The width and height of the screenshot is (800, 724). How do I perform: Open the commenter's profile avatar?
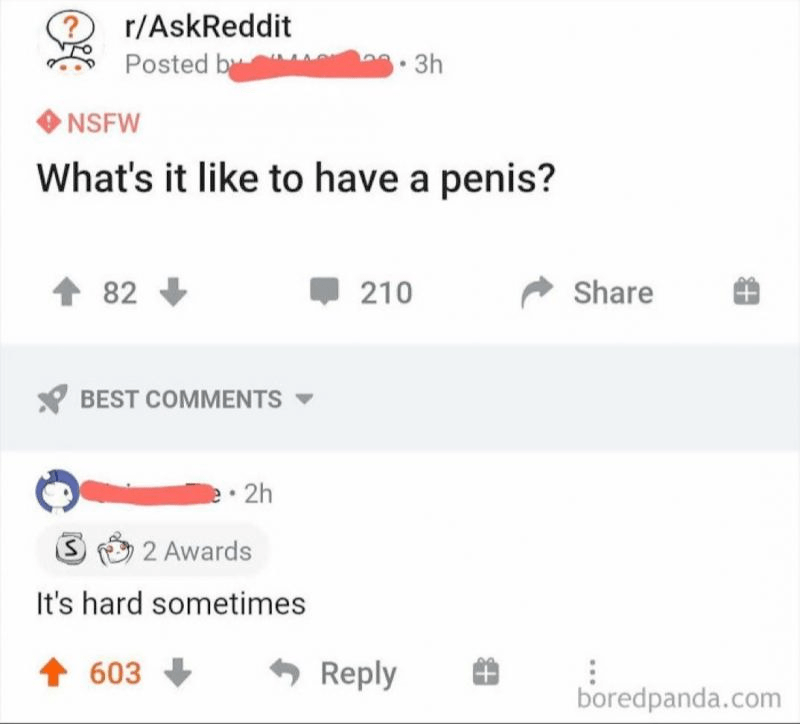tap(57, 491)
